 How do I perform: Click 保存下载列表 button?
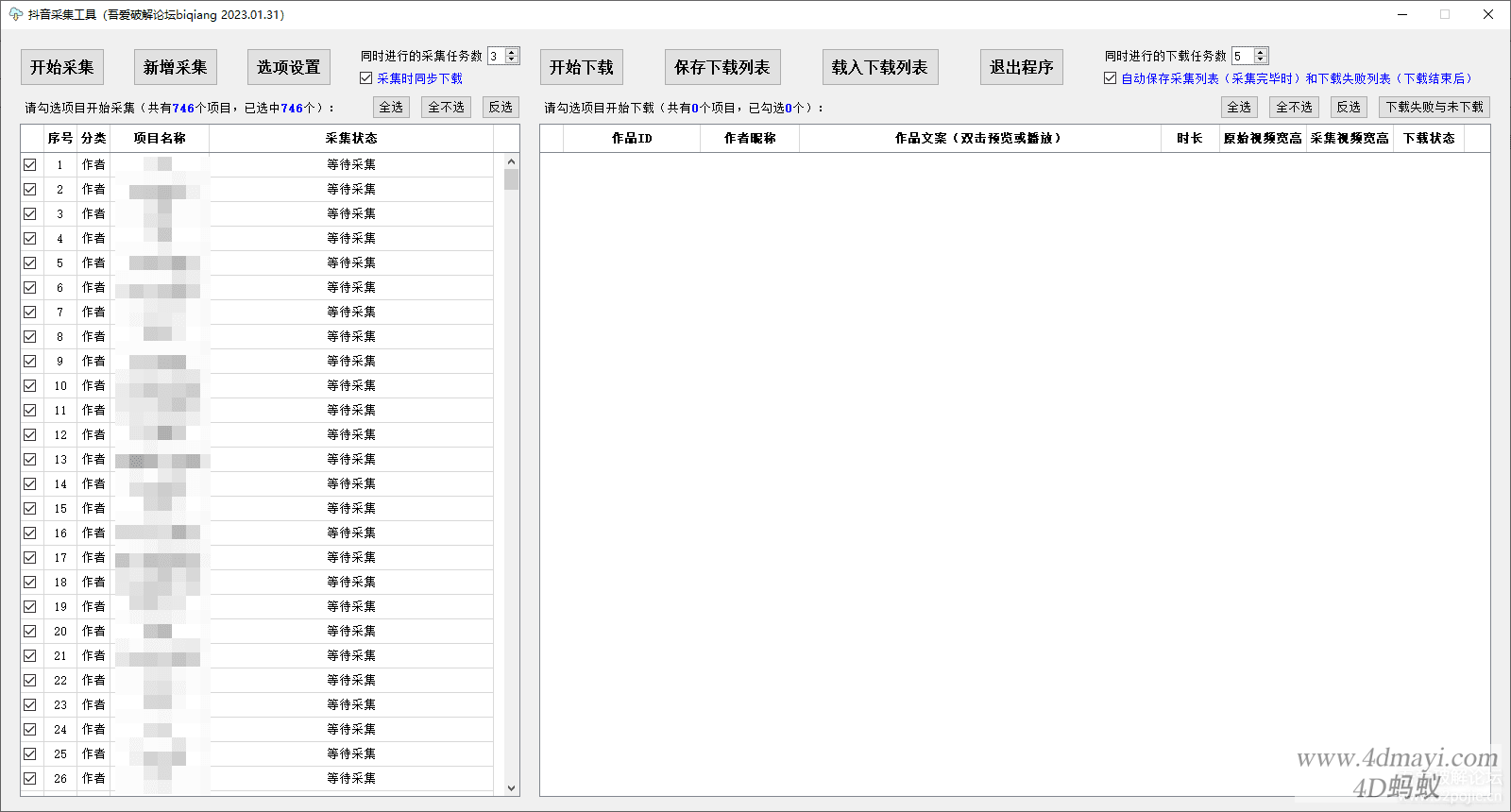click(x=722, y=67)
